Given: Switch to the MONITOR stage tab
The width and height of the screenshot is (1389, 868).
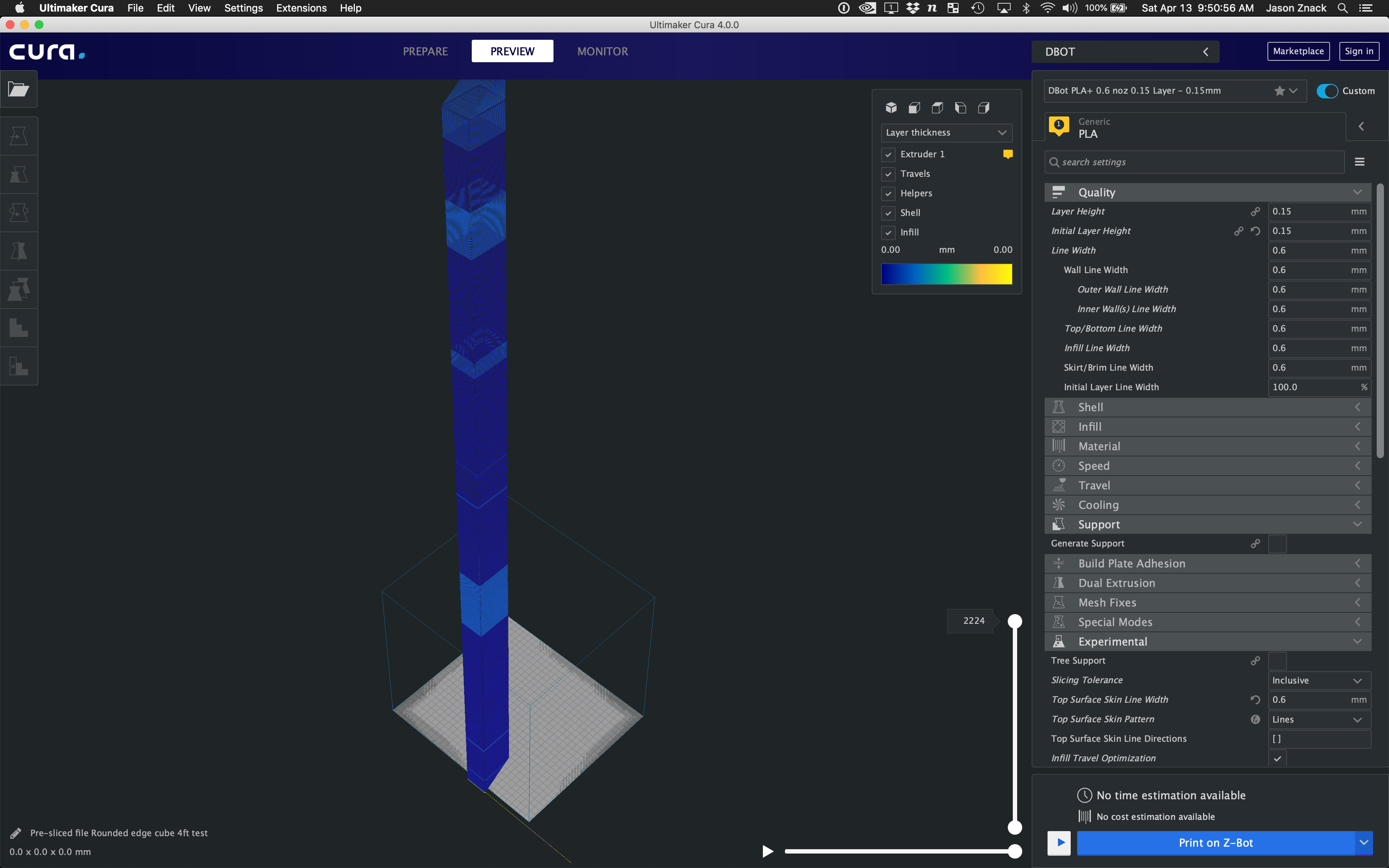Looking at the screenshot, I should pyautogui.click(x=603, y=51).
